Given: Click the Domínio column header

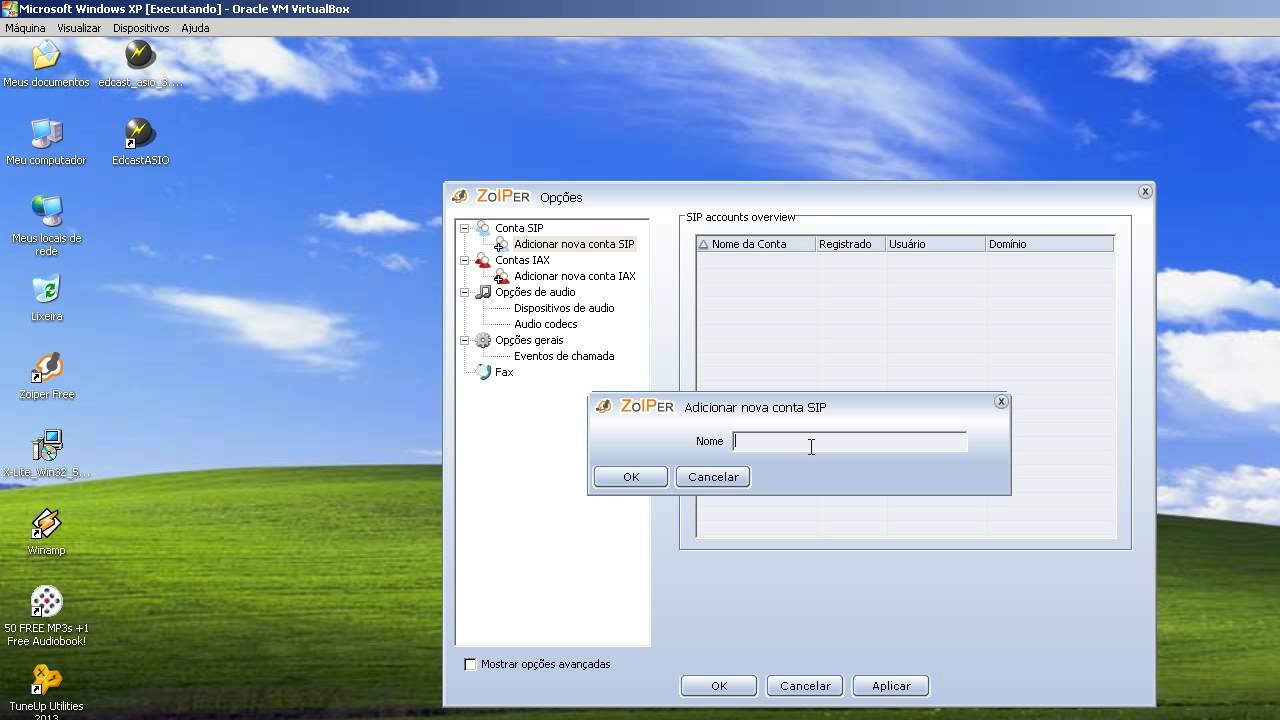Looking at the screenshot, I should click(1049, 244).
